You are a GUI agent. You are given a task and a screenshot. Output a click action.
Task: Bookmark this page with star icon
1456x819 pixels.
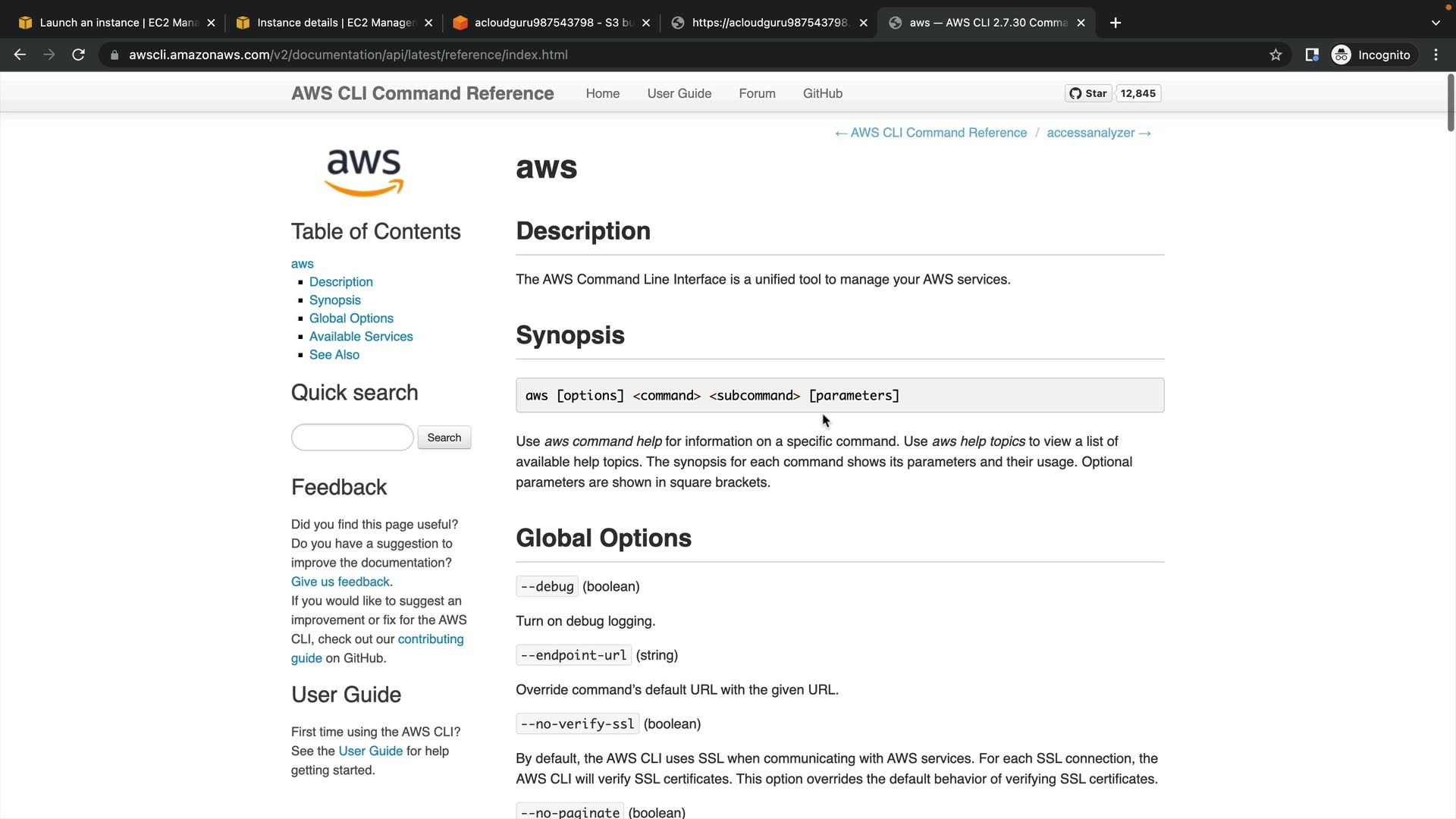[x=1276, y=55]
